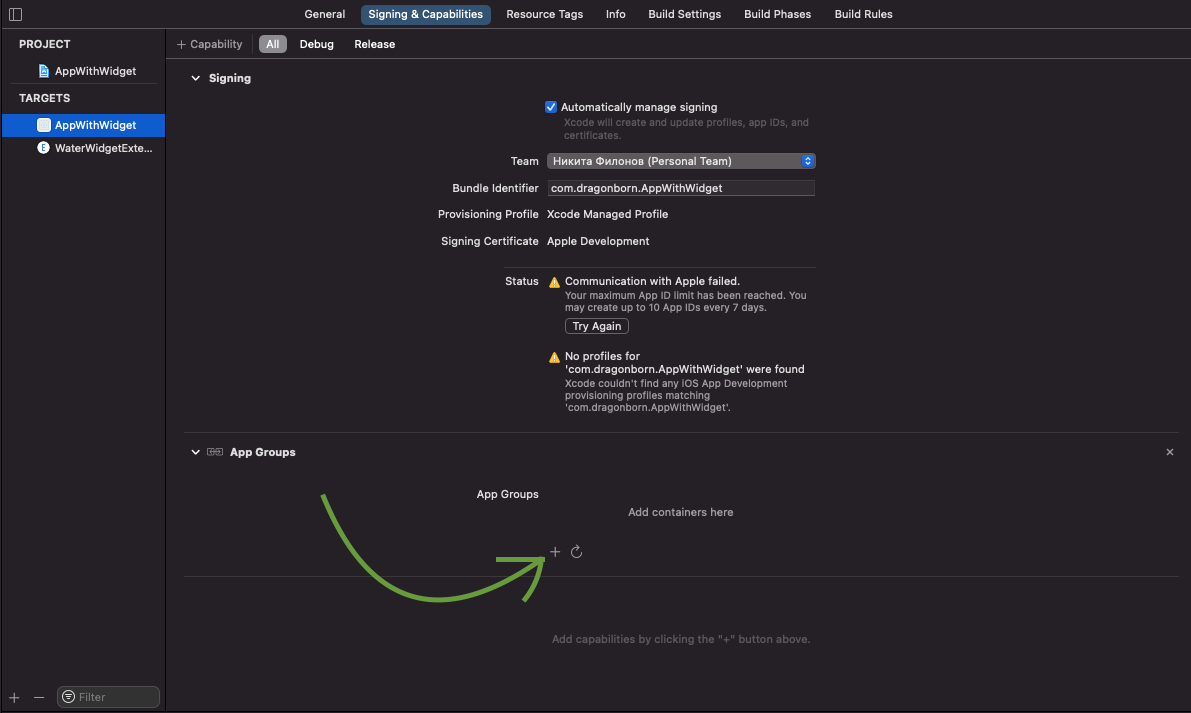Add a new target with plus icon
Viewport: 1191px width, 713px height.
tap(14, 697)
